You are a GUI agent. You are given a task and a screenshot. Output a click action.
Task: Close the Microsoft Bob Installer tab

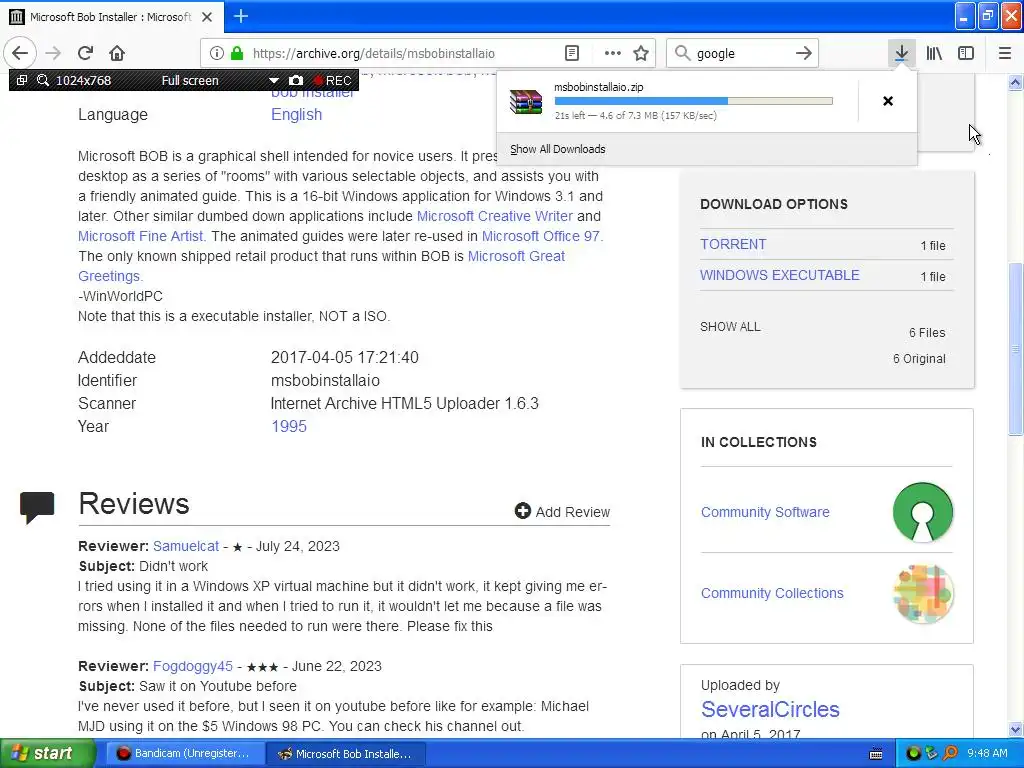(207, 17)
